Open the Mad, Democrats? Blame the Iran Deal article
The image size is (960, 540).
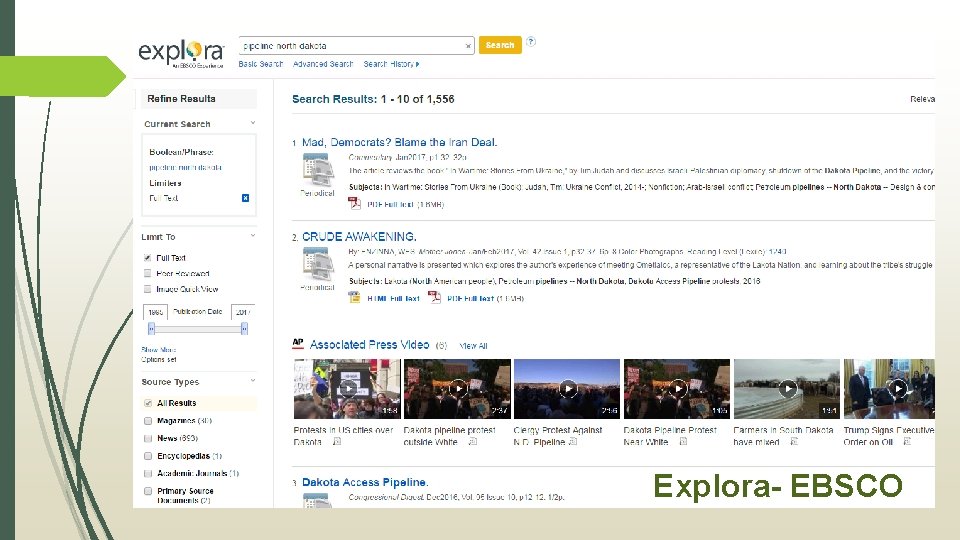click(399, 142)
